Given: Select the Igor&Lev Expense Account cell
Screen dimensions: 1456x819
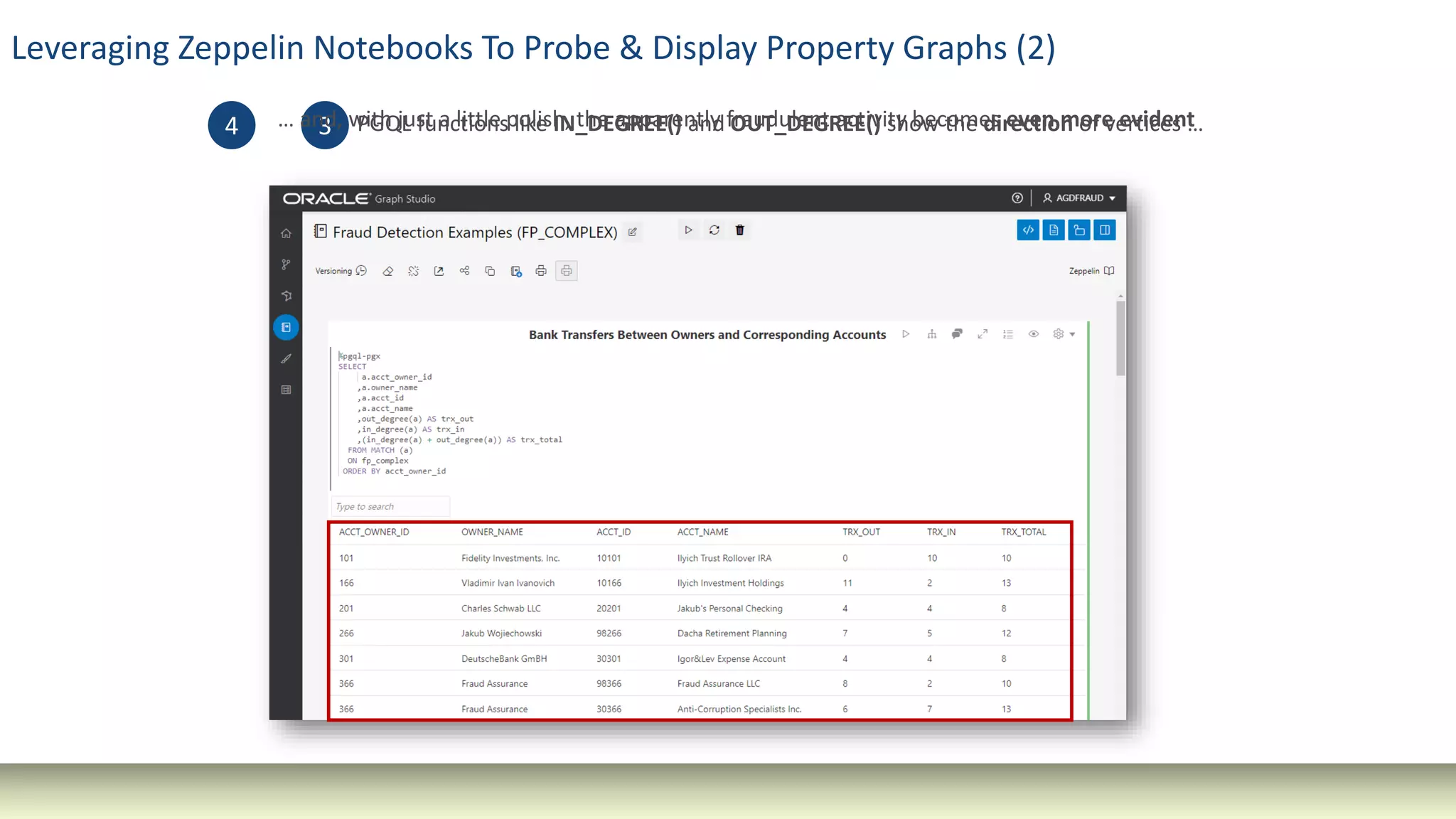Looking at the screenshot, I should (732, 659).
